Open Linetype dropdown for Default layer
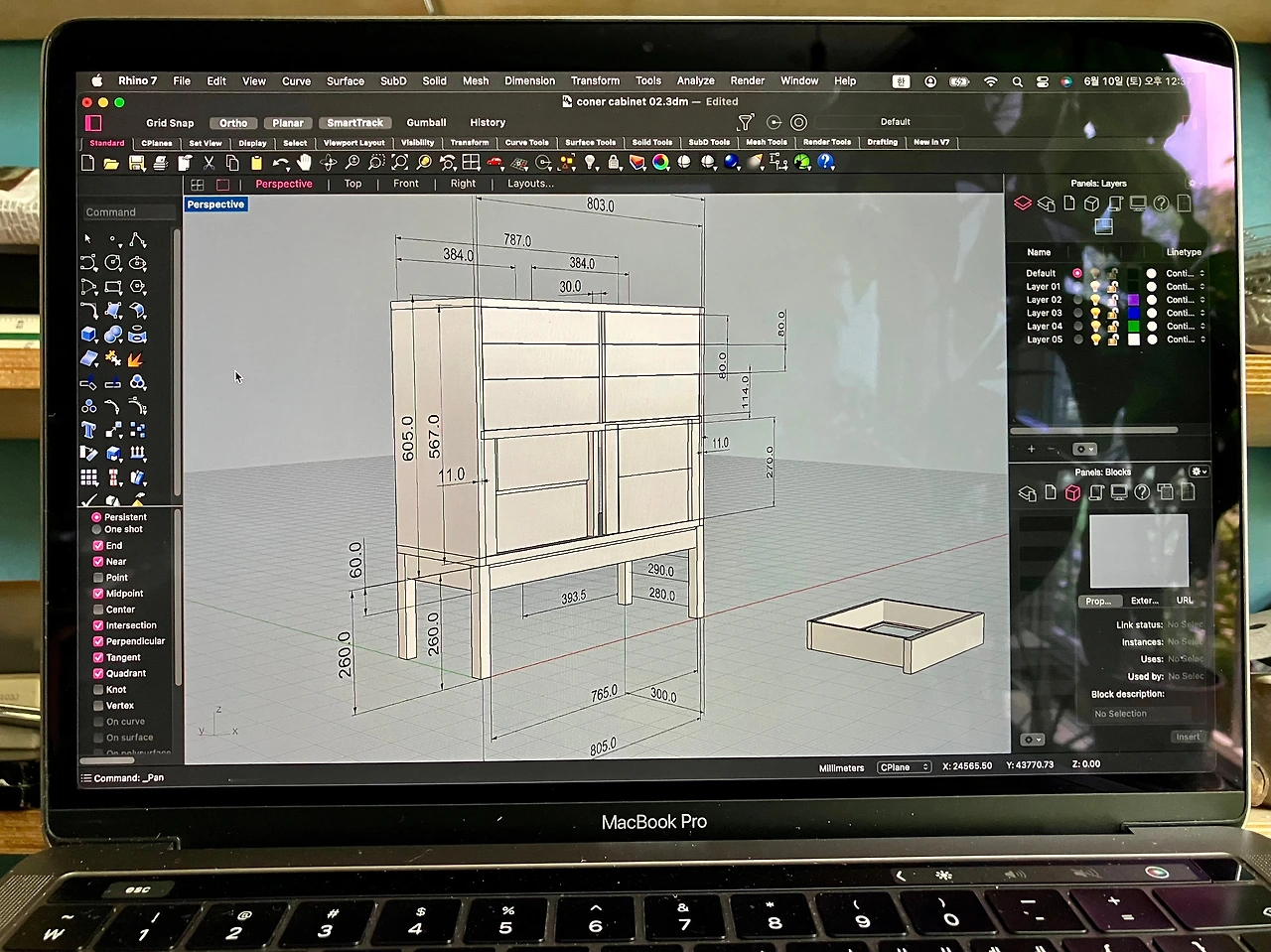1271x952 pixels. click(x=1186, y=273)
